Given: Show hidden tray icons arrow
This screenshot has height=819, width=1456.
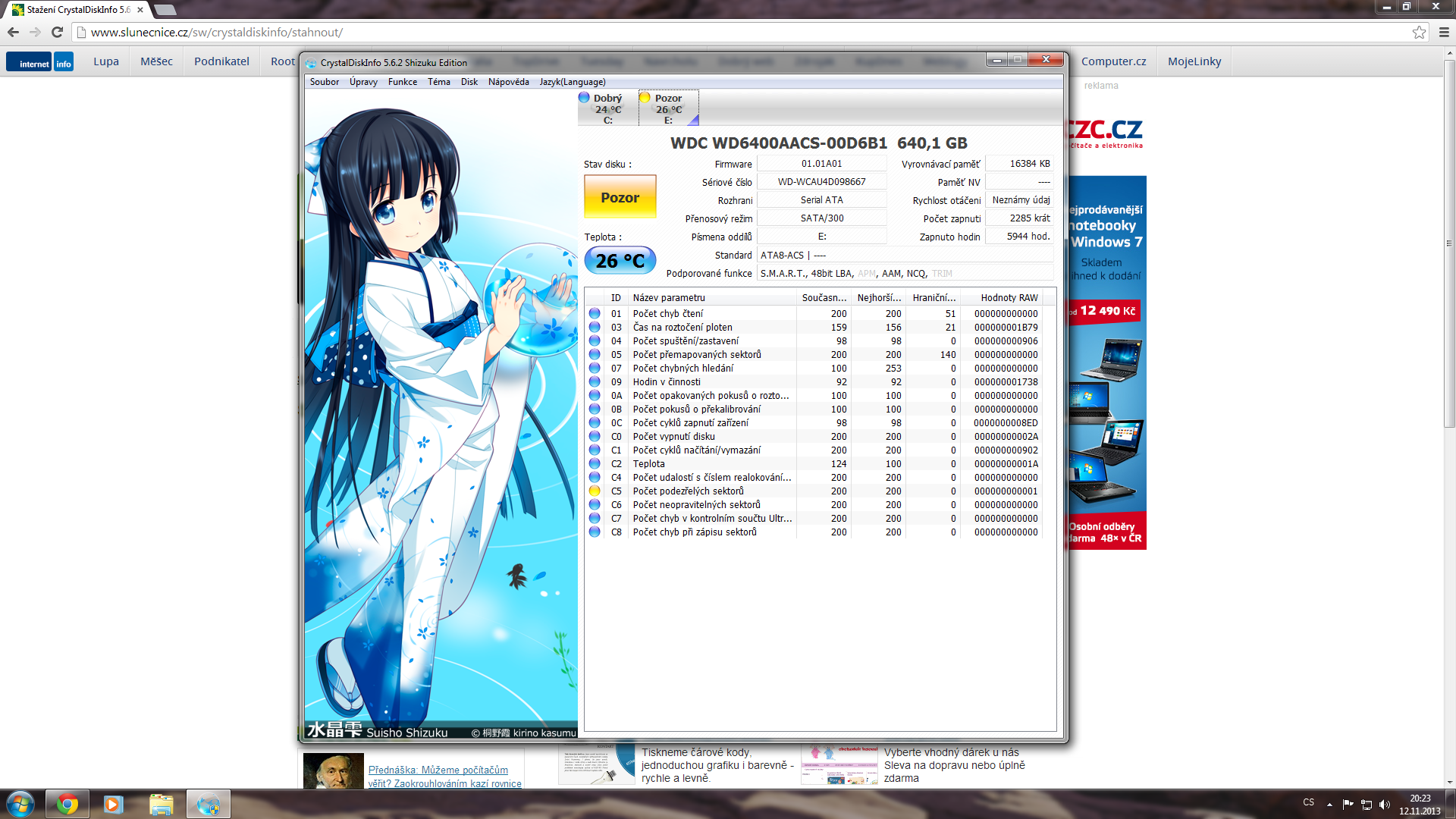Looking at the screenshot, I should (1329, 804).
